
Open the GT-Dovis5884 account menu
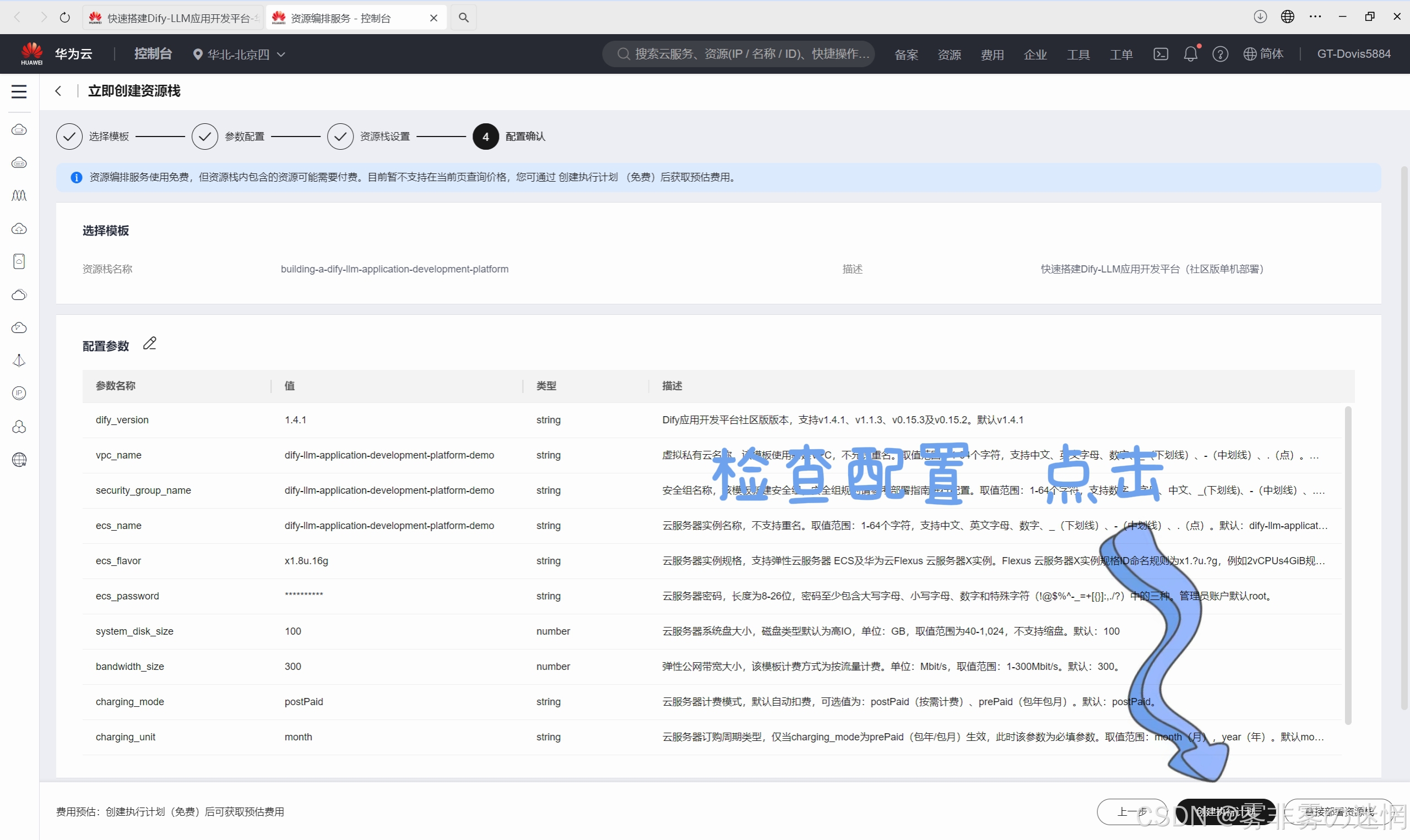(1353, 54)
